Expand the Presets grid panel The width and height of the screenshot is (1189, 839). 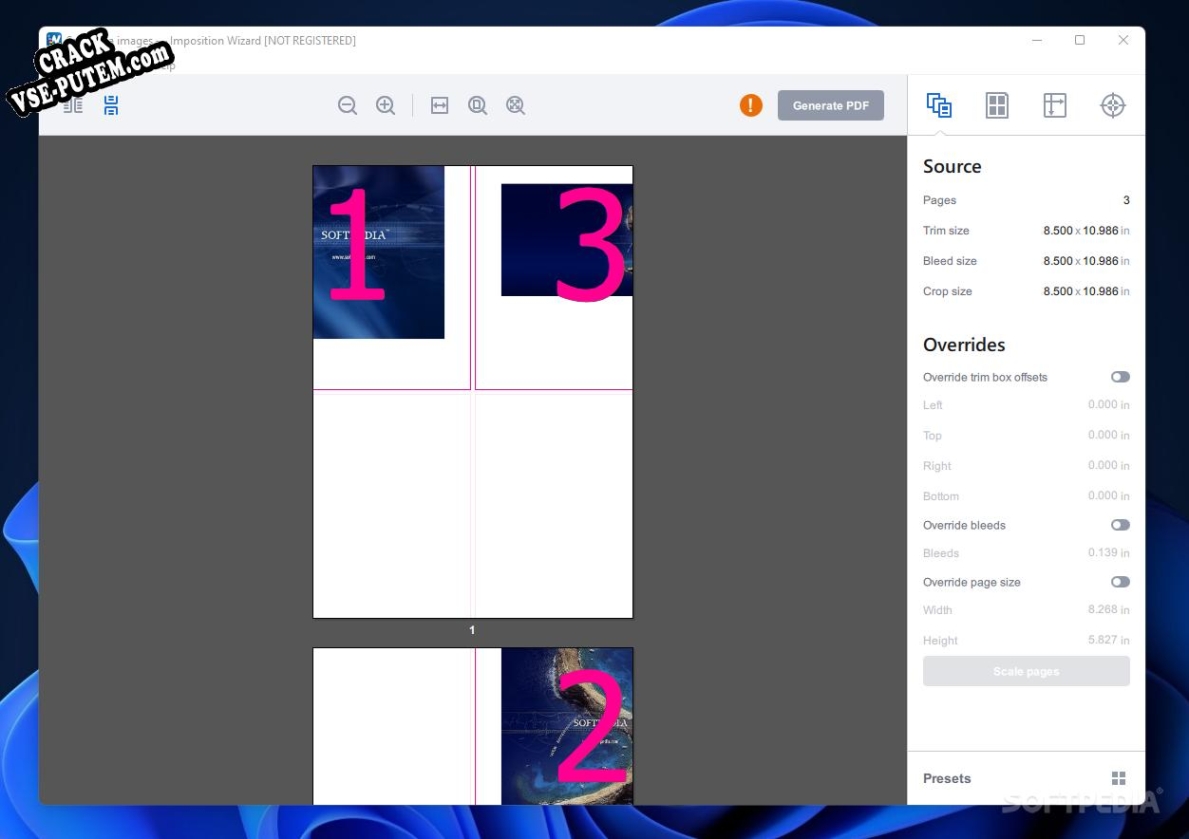pyautogui.click(x=1118, y=778)
